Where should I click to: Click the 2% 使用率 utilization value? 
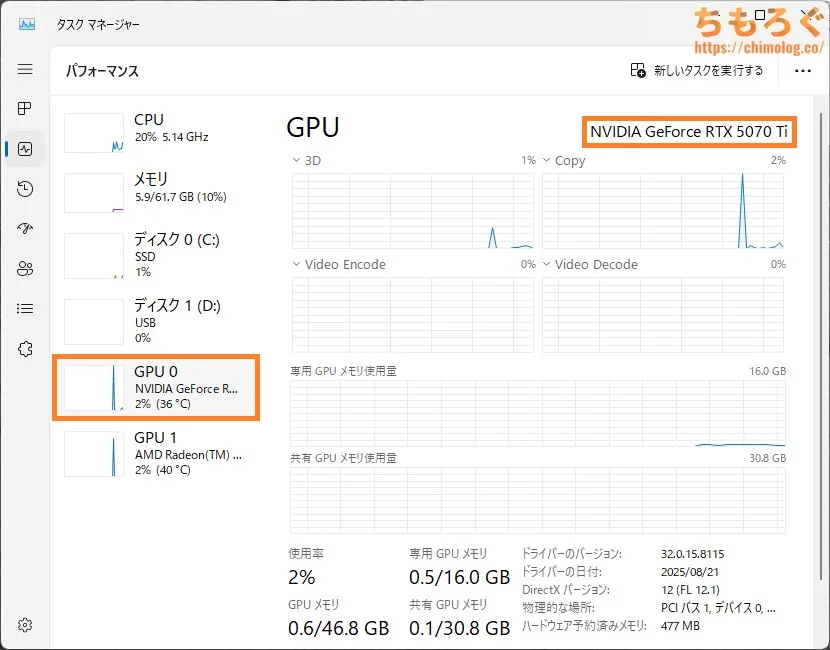302,577
